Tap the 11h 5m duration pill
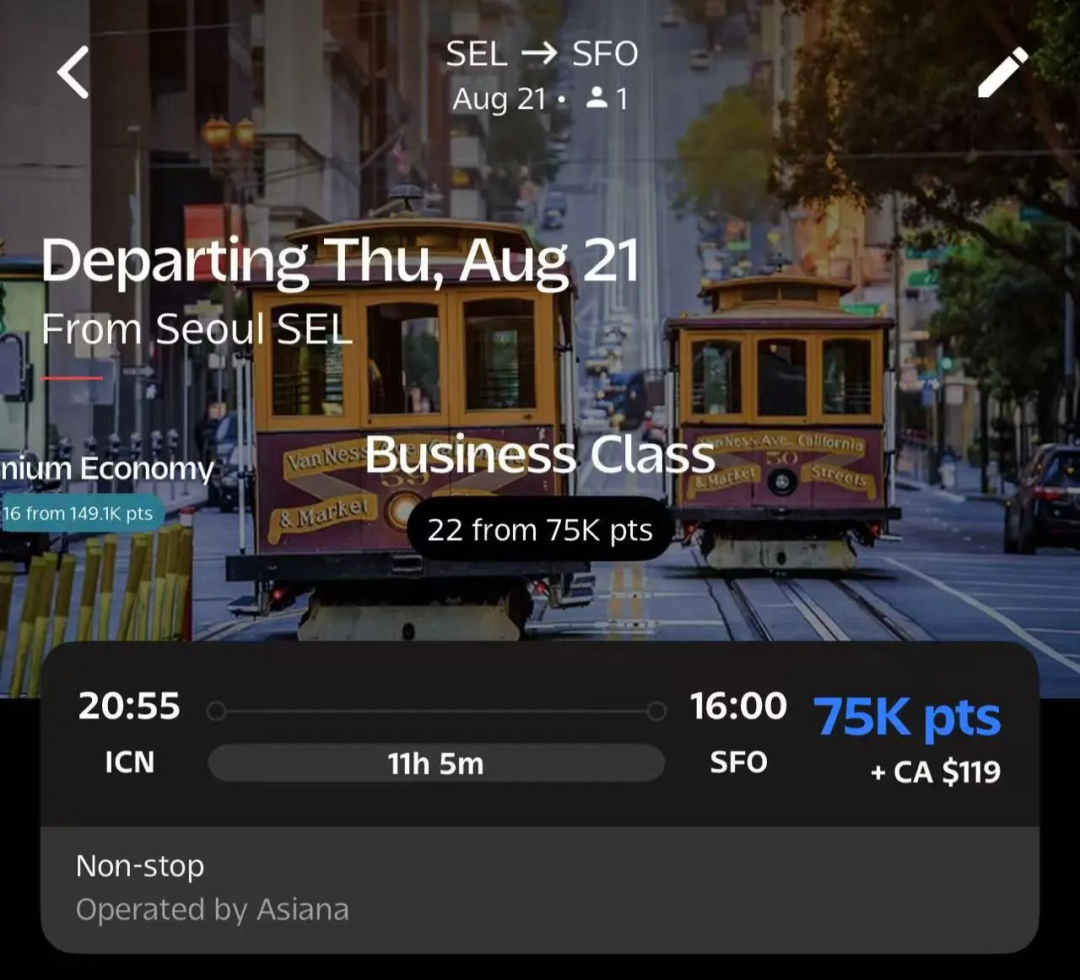 pyautogui.click(x=436, y=764)
